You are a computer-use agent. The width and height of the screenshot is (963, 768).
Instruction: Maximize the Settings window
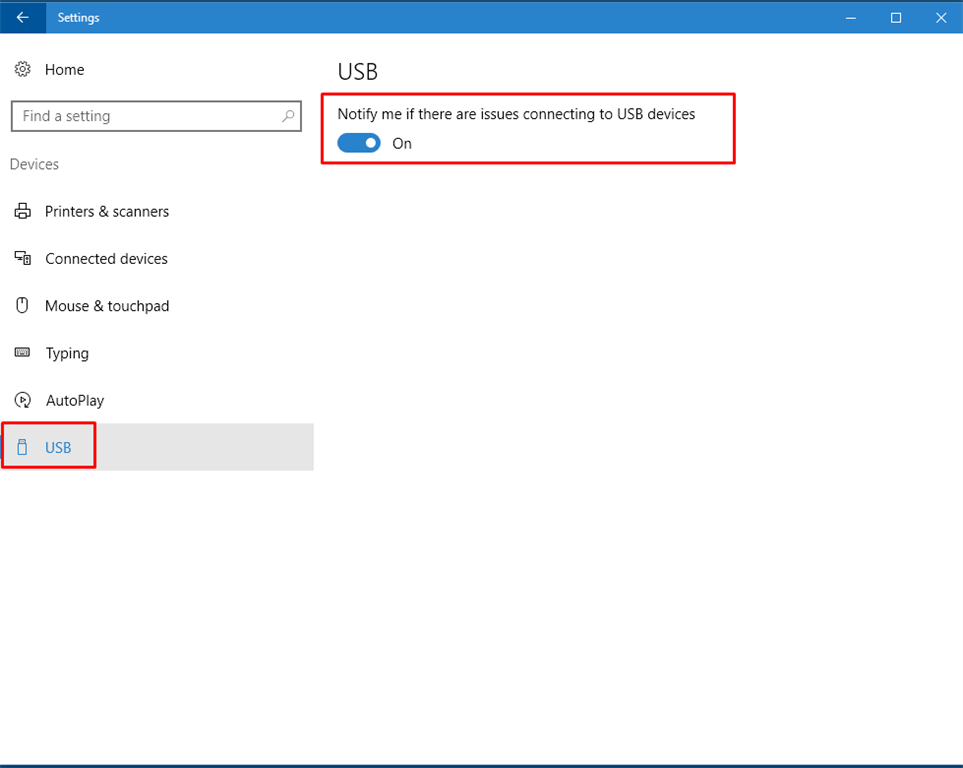click(x=896, y=17)
